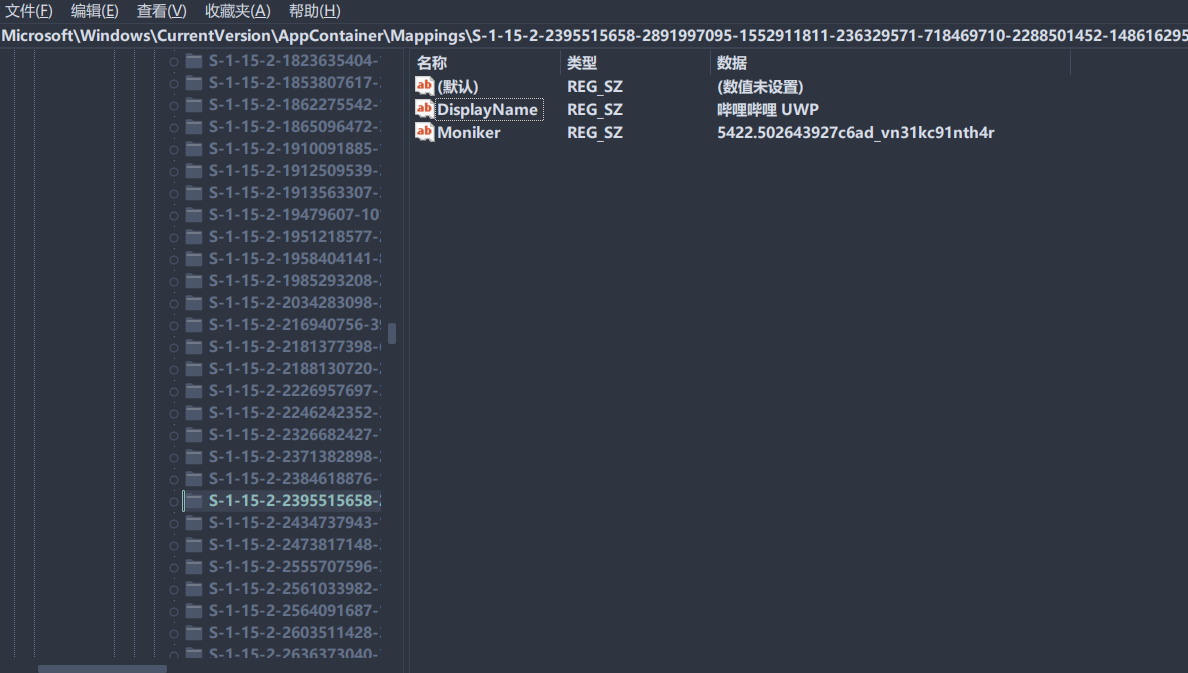
Task: Click folder icon of S-1-15-2-1951218577 key
Action: [194, 236]
